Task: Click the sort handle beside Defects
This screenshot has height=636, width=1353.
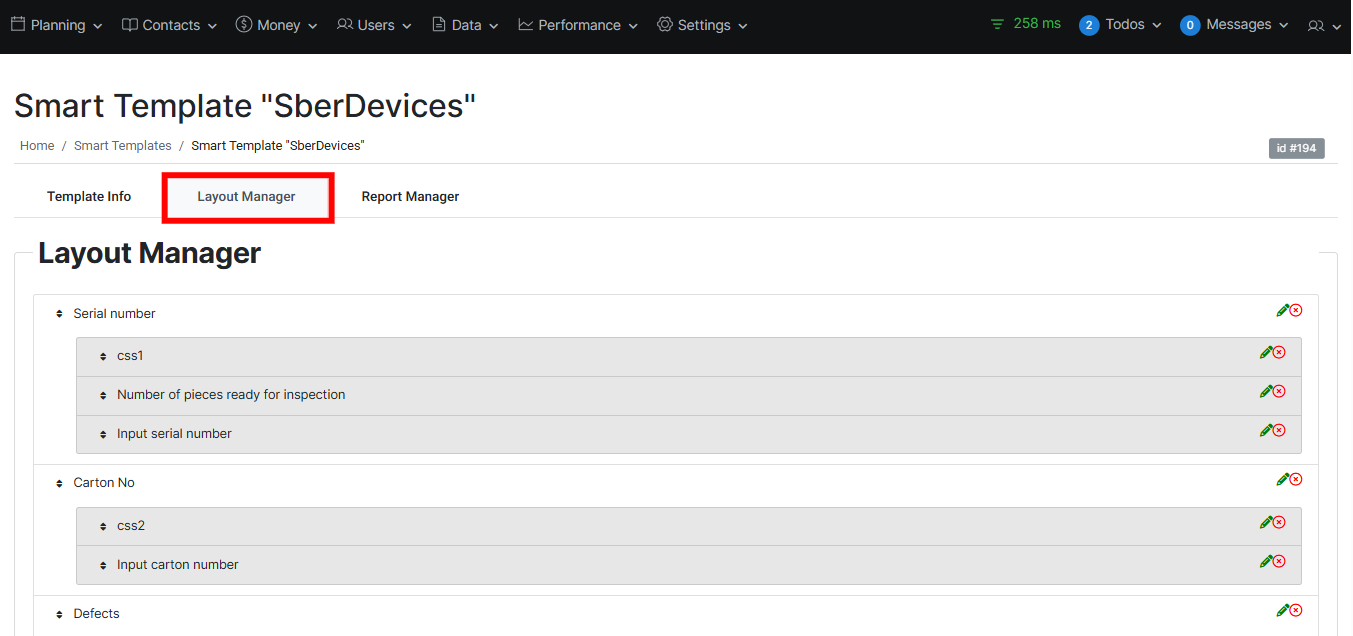Action: [59, 615]
